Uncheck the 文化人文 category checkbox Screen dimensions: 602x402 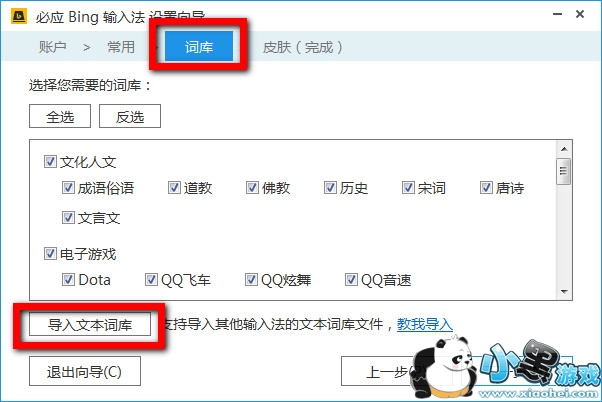[50, 162]
